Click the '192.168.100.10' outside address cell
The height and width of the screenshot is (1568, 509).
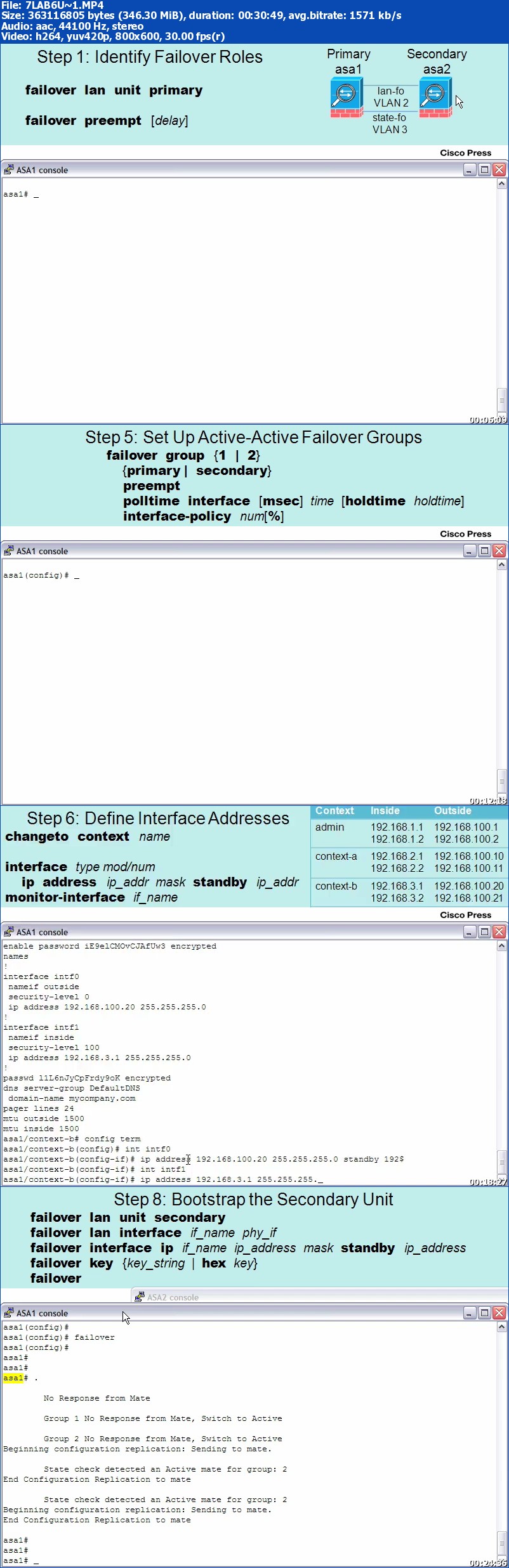click(x=469, y=857)
